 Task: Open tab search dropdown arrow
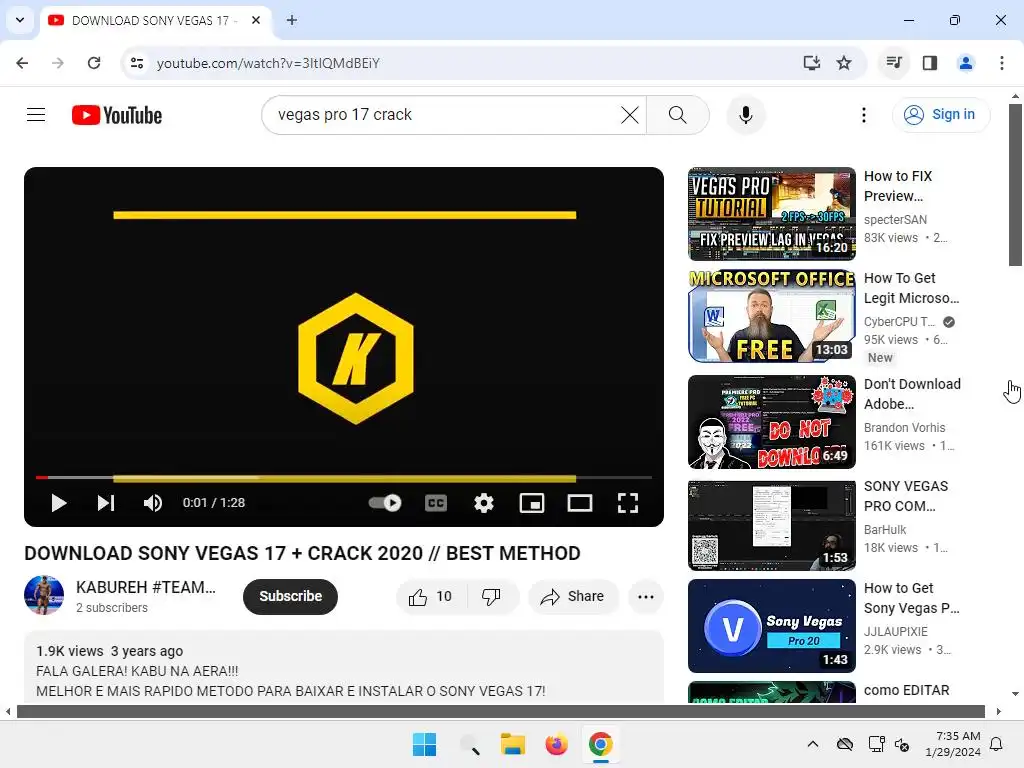20,20
